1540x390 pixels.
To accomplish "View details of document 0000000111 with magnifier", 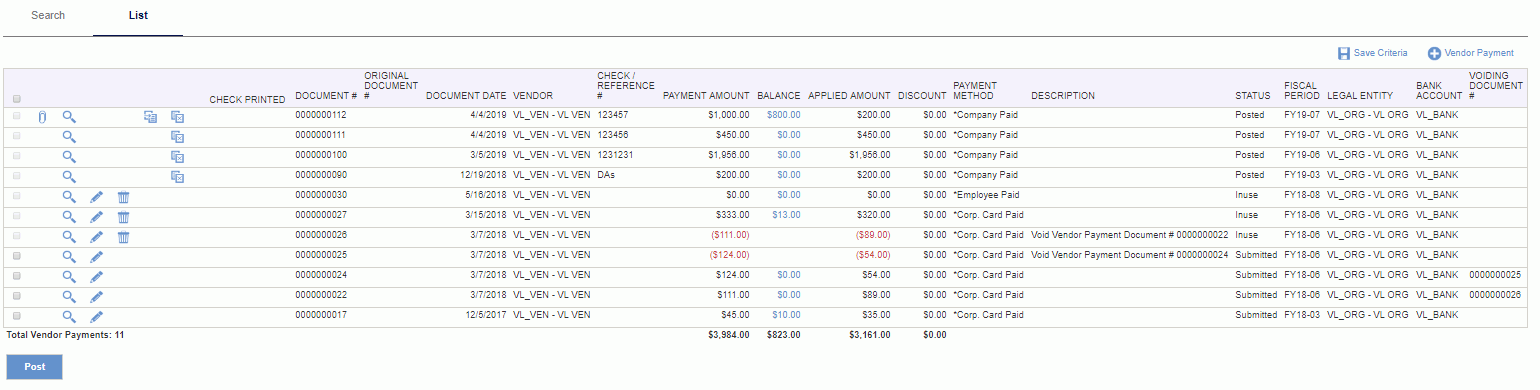I will 69,137.
